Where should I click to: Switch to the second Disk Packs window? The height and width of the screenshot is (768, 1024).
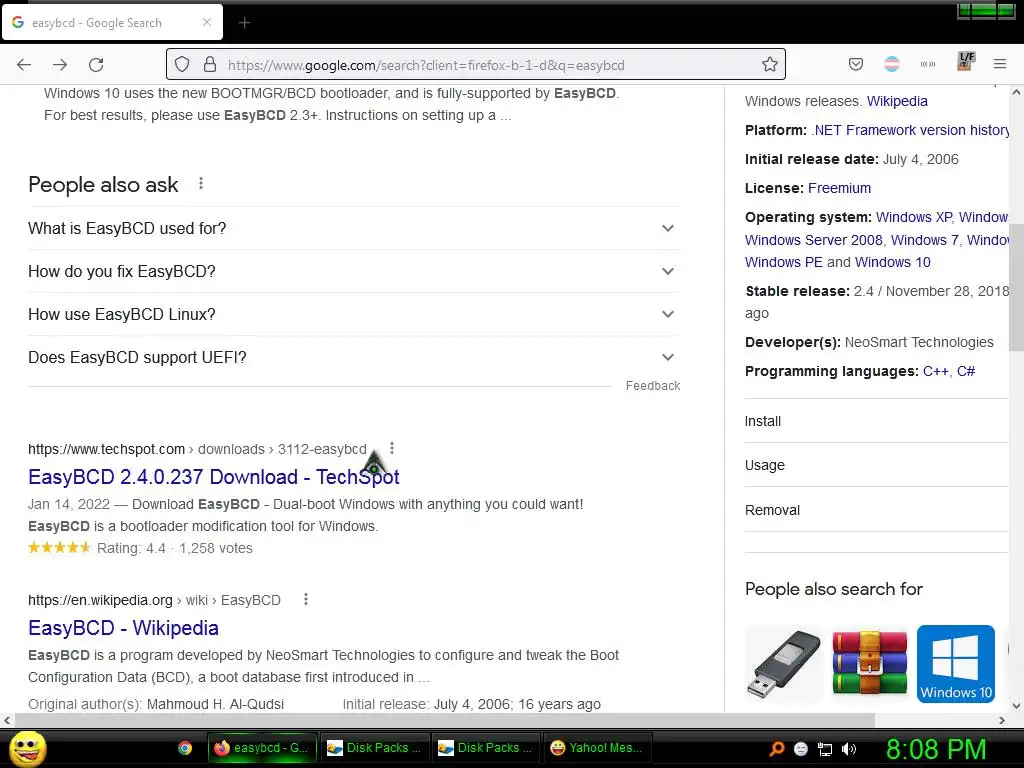486,748
